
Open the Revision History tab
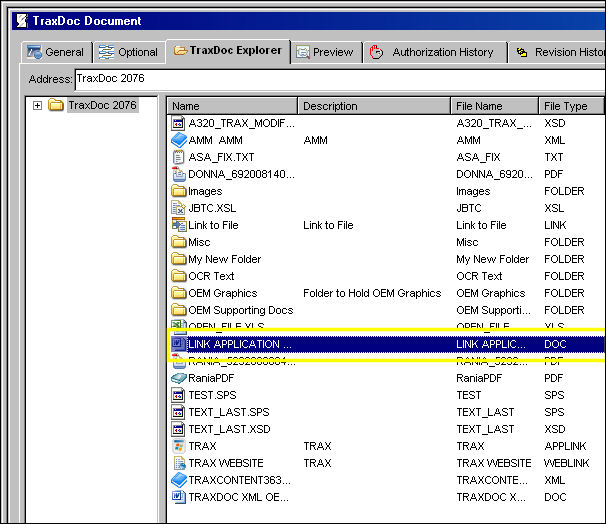tap(557, 52)
